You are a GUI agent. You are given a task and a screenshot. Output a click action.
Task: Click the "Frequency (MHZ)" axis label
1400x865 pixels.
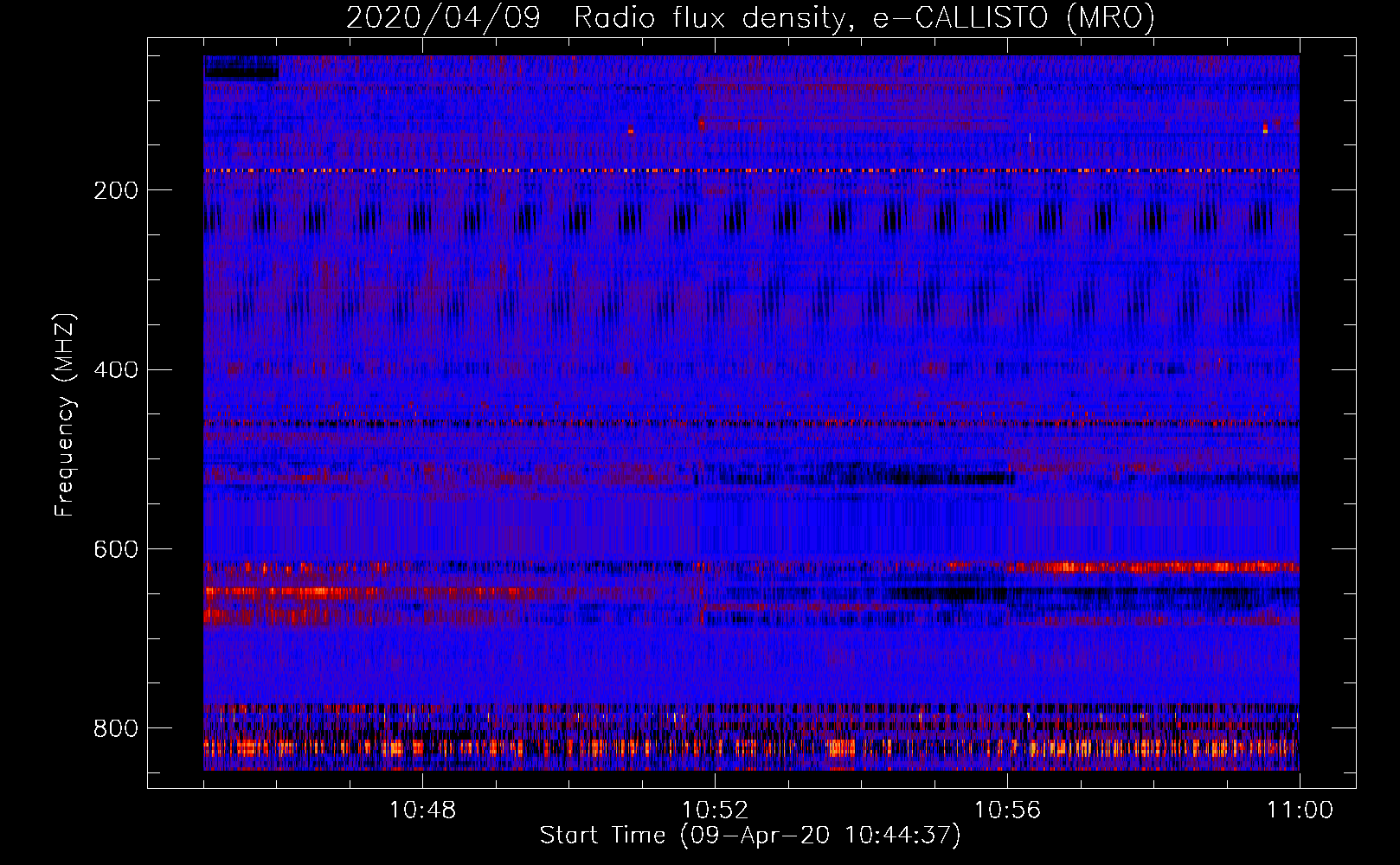pyautogui.click(x=64, y=414)
